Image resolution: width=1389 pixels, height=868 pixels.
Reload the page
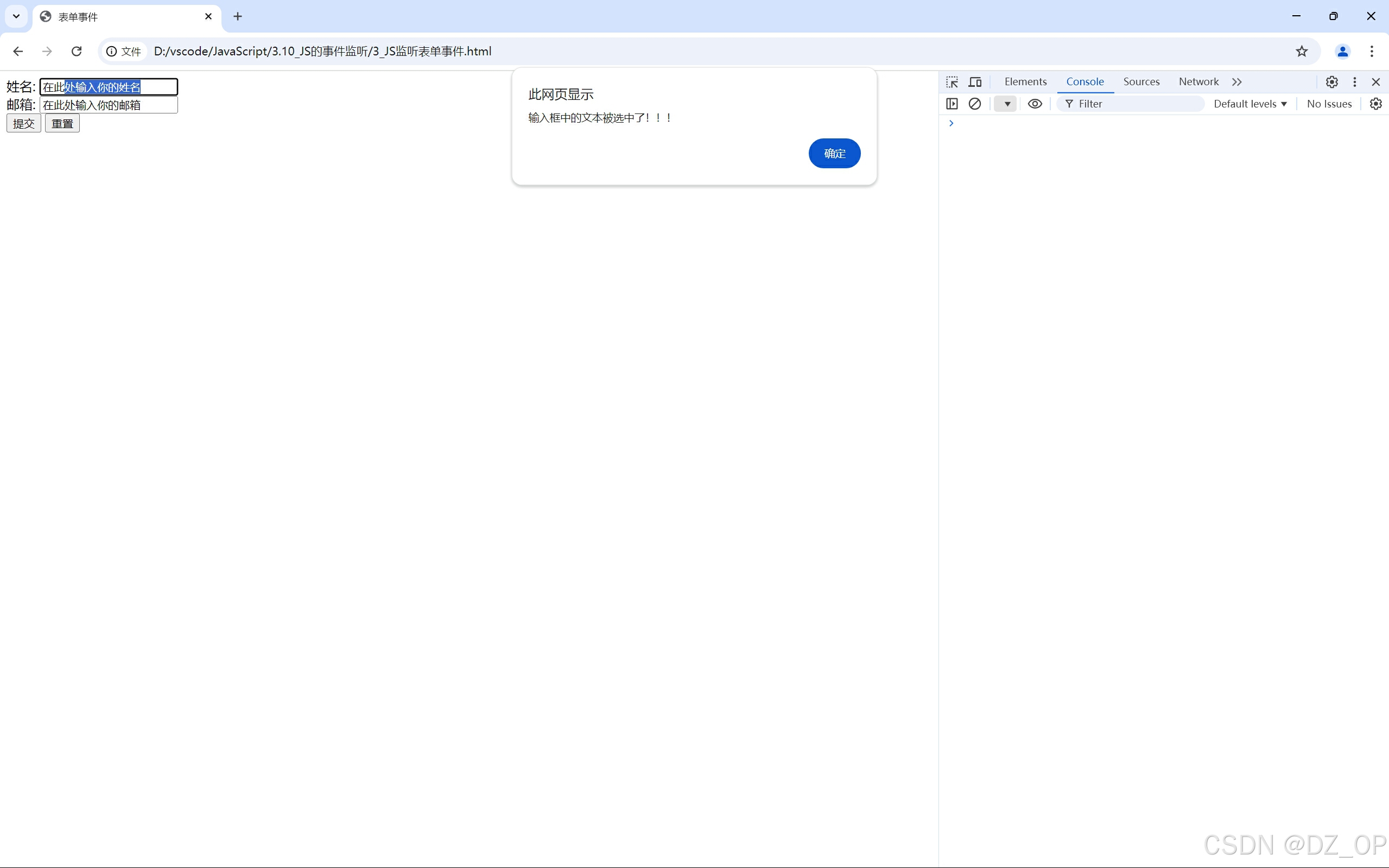click(77, 52)
